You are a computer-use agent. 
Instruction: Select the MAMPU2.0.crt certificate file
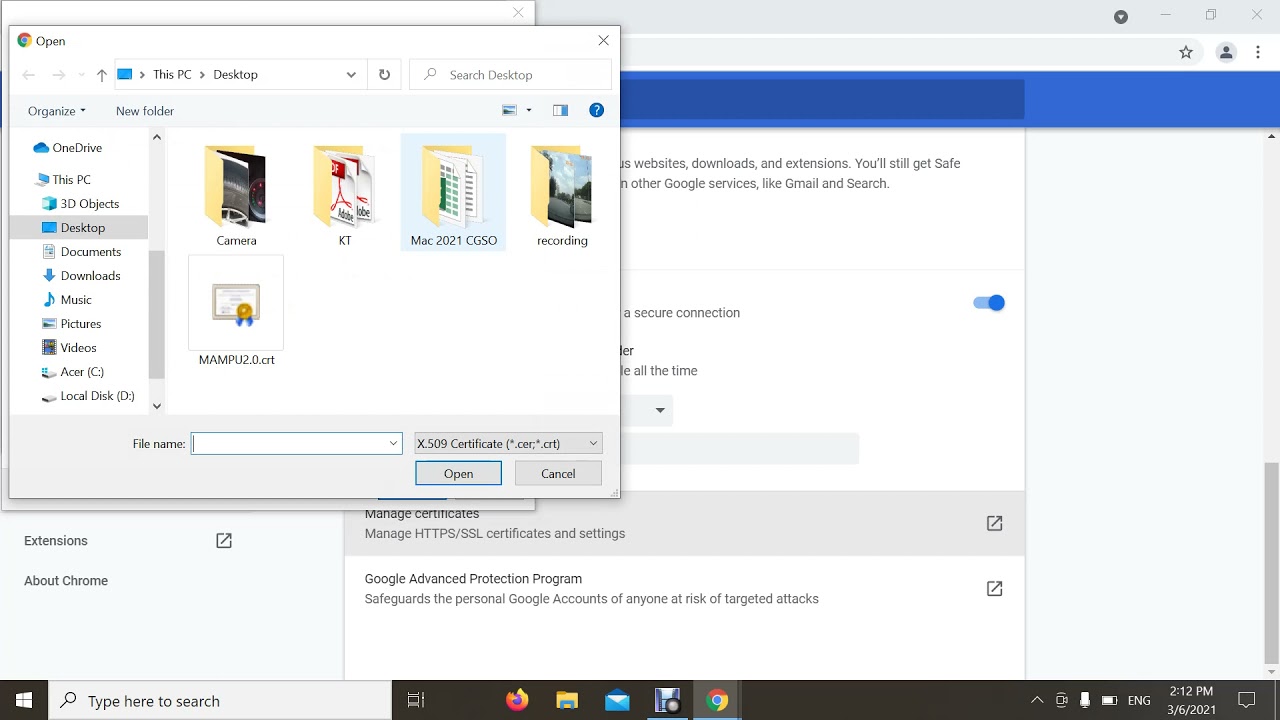coord(236,312)
